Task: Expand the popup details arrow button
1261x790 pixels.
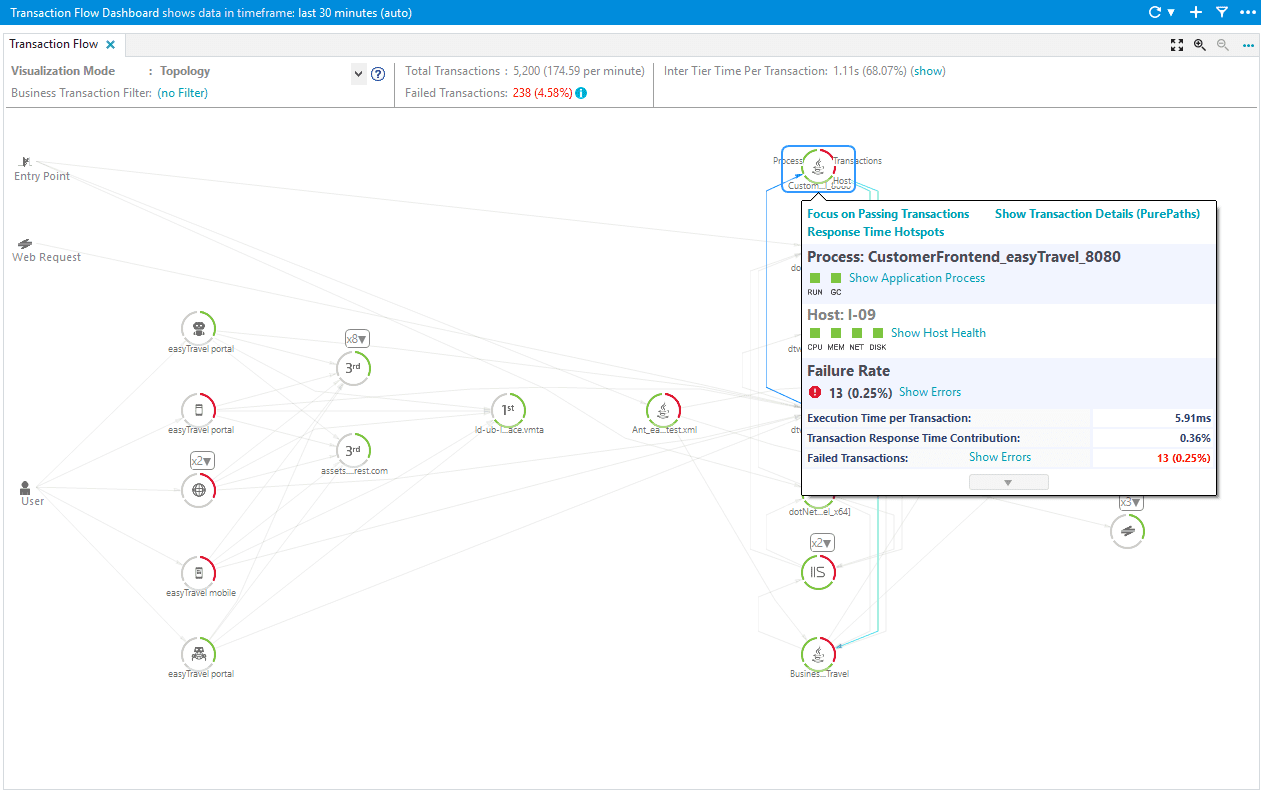Action: (x=1008, y=482)
